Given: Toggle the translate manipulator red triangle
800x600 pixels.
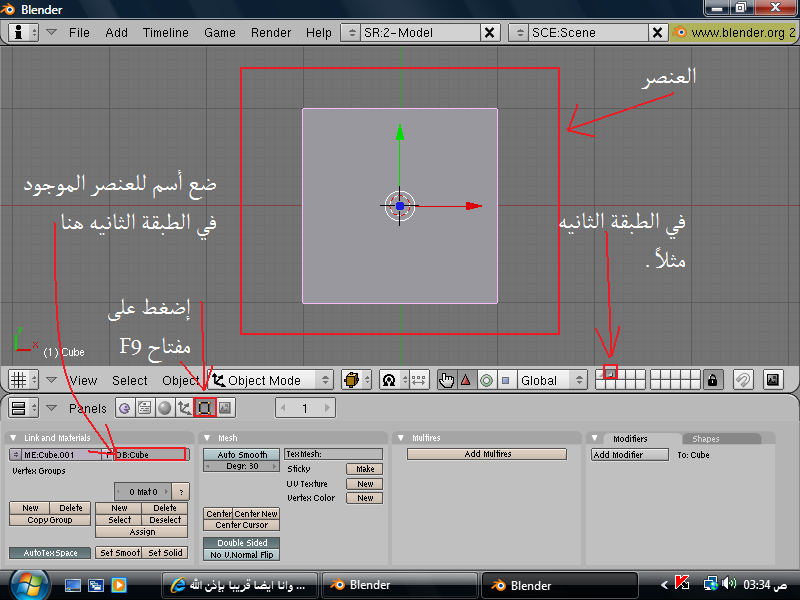Looking at the screenshot, I should [466, 380].
